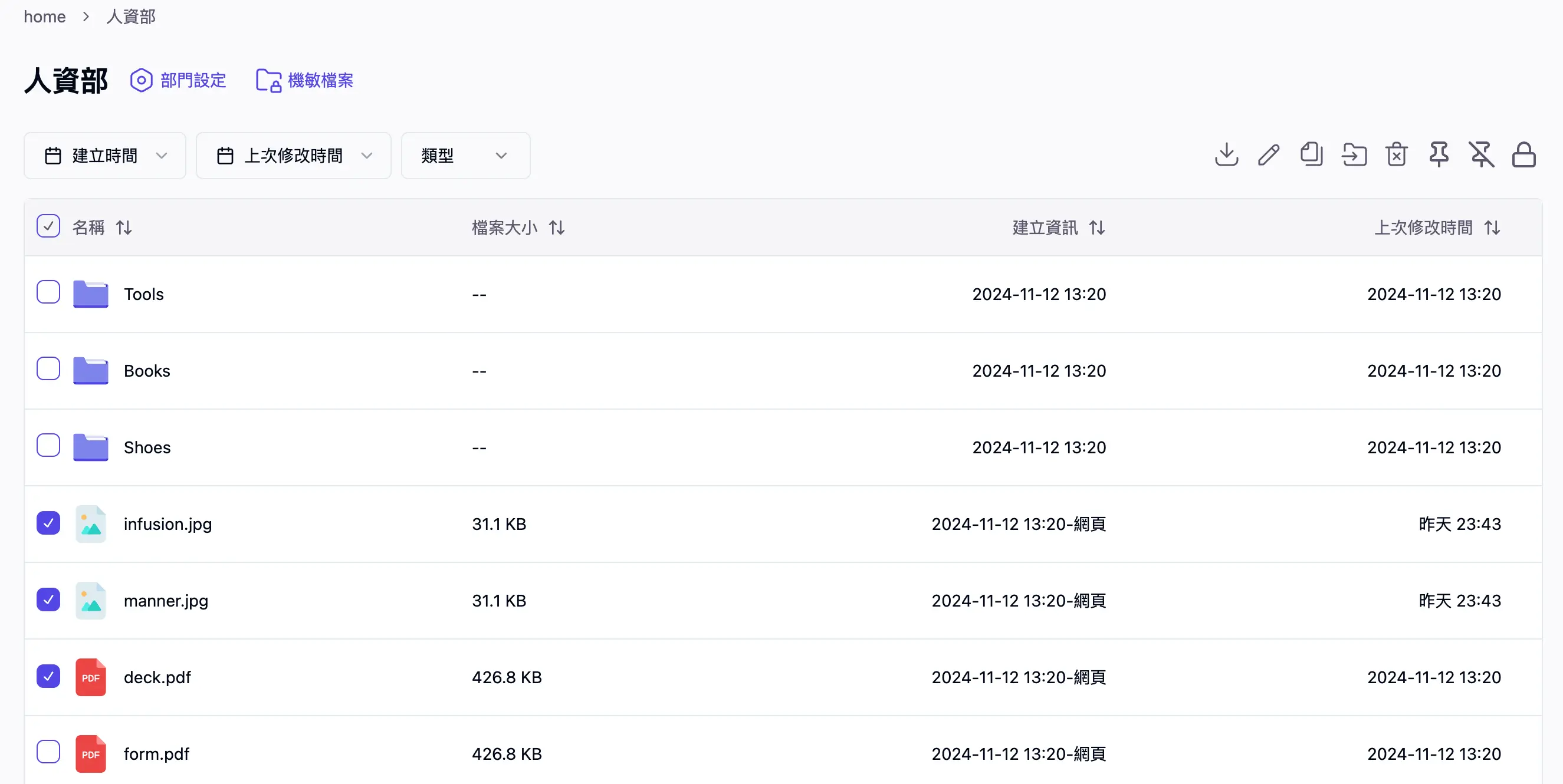Sort the 檔案大小 column
This screenshot has width=1563, height=784.
coord(556,228)
